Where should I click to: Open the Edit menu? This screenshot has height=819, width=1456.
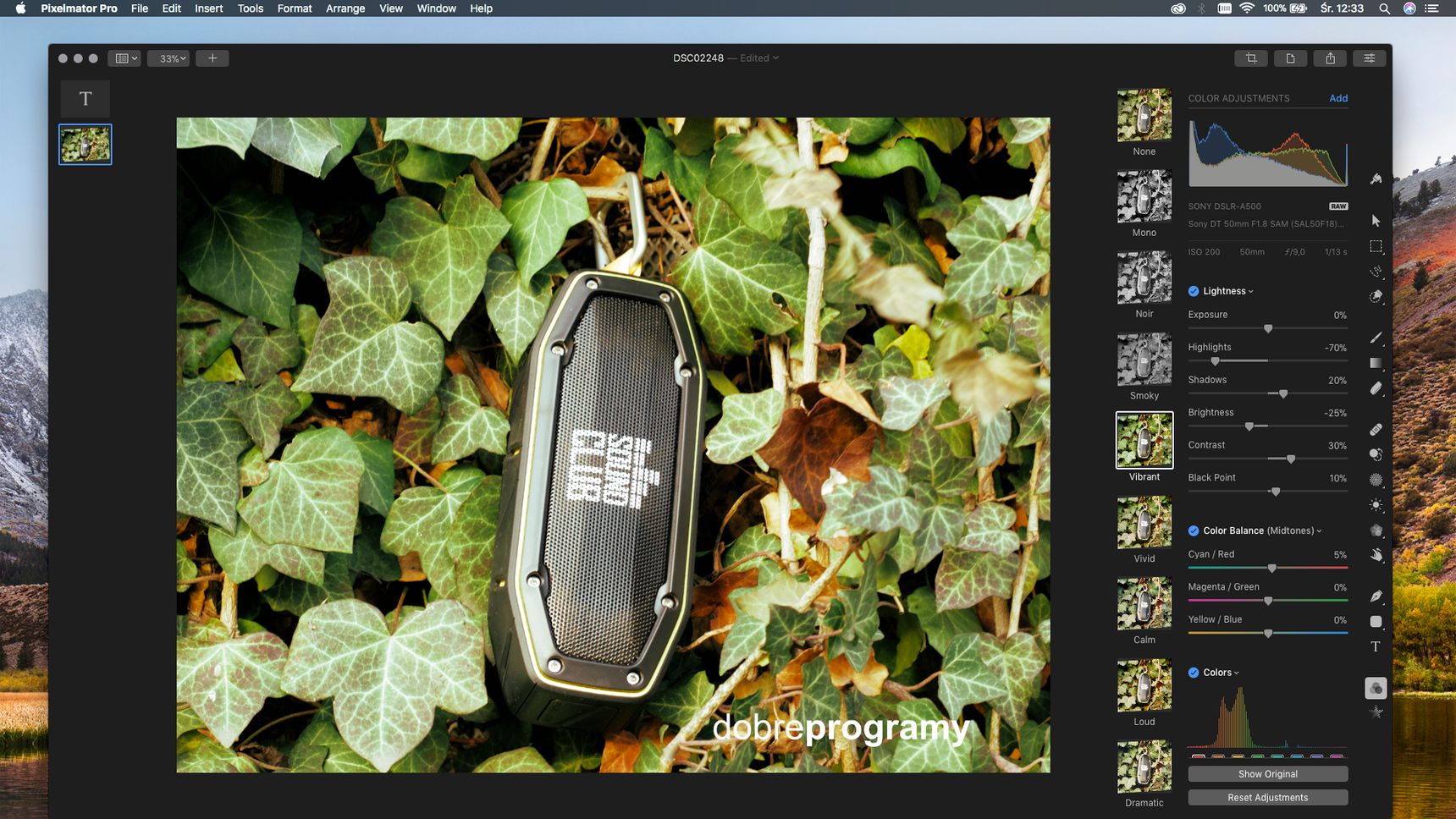172,8
